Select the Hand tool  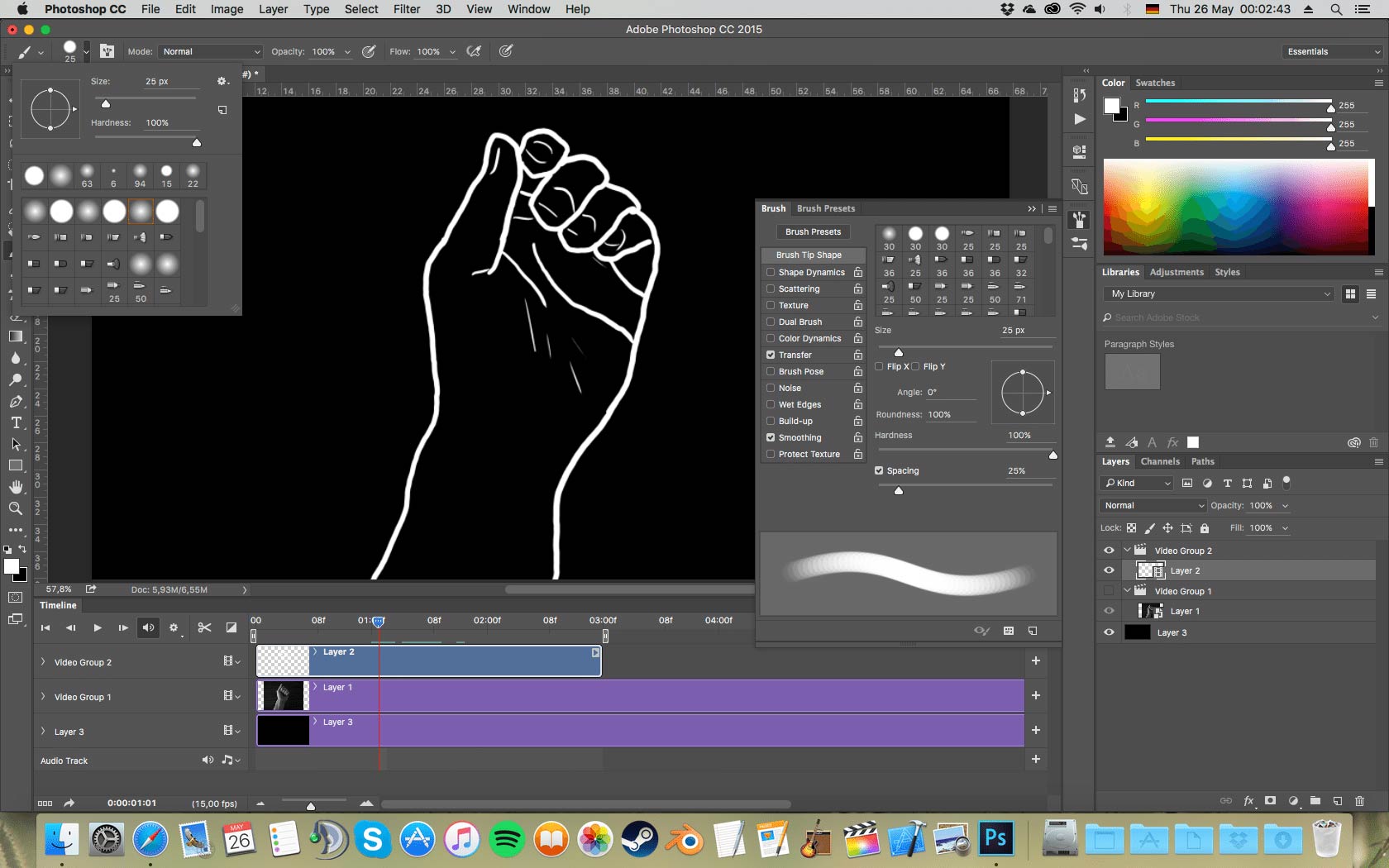coord(16,487)
